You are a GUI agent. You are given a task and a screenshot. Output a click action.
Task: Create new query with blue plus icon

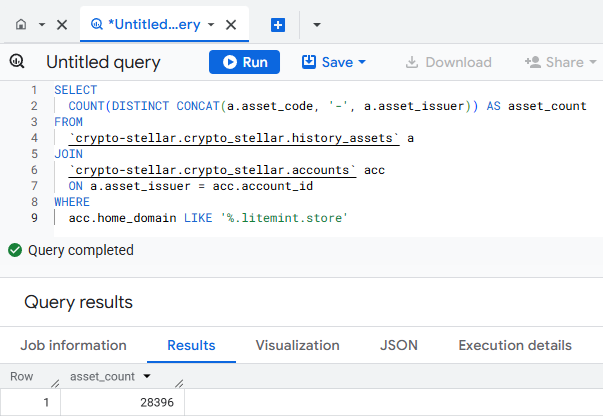278,25
